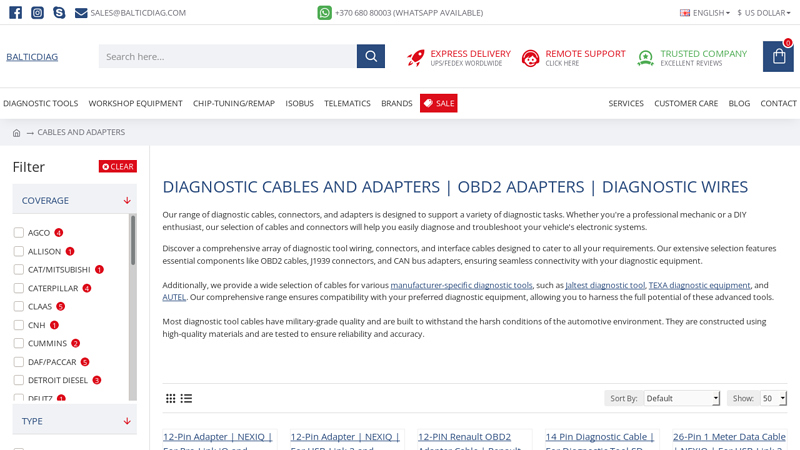Image resolution: width=800 pixels, height=450 pixels.
Task: Expand the TYPE filter section
Action: point(74,420)
